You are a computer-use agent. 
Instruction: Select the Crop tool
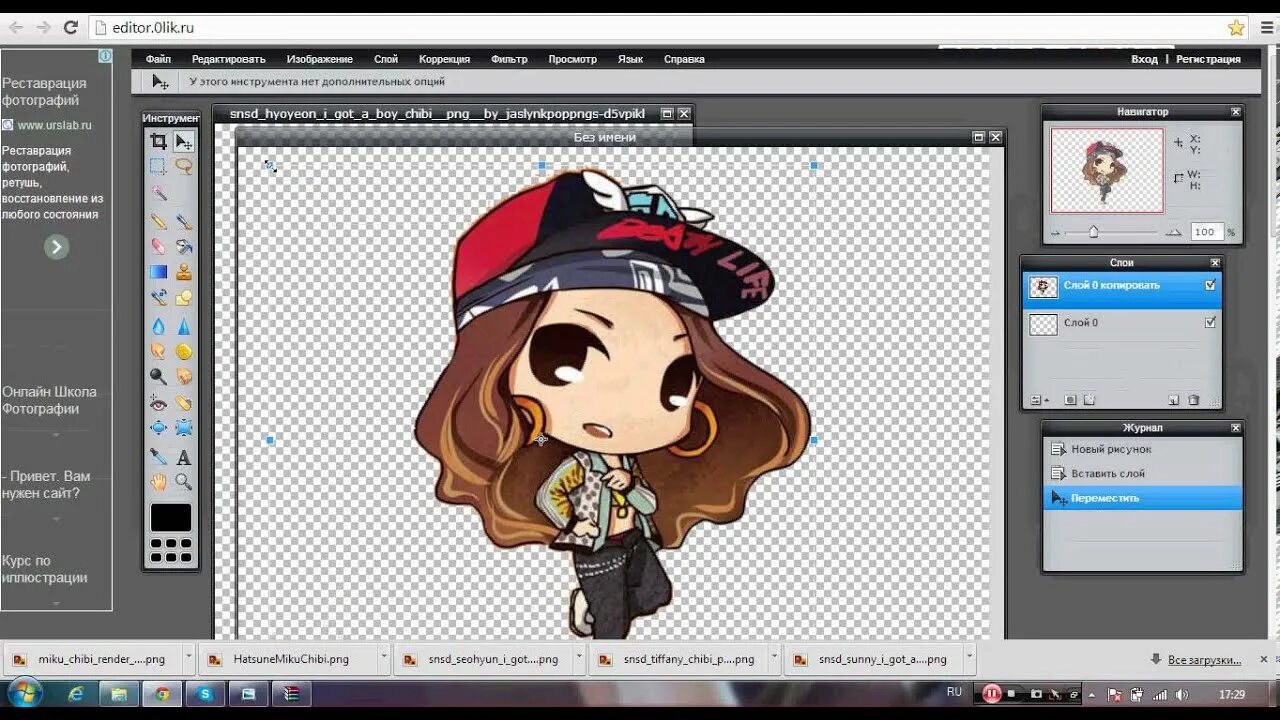pos(158,141)
